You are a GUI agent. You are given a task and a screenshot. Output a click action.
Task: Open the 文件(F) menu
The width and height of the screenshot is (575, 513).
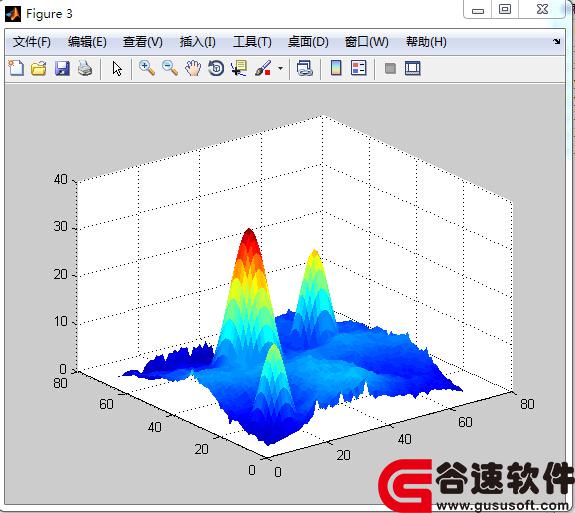pos(32,42)
